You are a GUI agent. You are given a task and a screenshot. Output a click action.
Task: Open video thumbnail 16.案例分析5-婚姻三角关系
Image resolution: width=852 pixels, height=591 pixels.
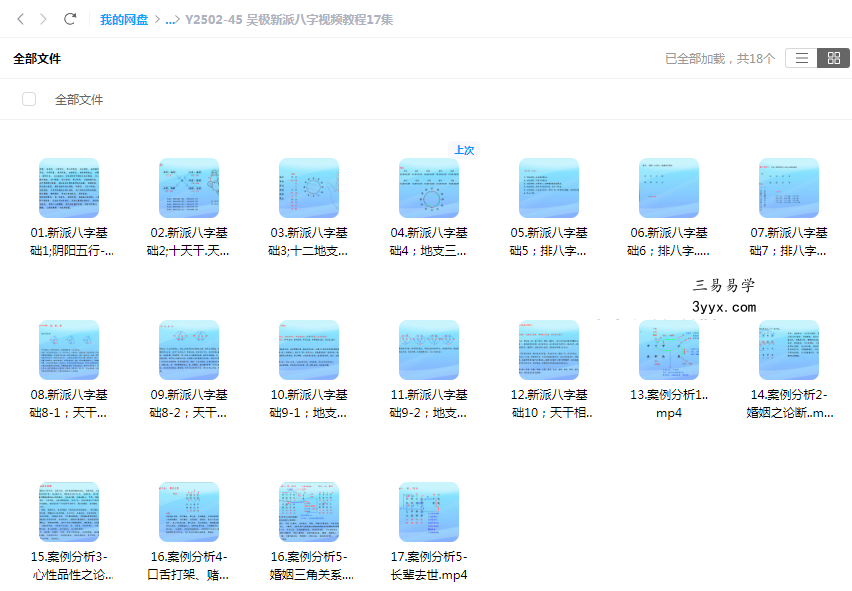(x=309, y=512)
